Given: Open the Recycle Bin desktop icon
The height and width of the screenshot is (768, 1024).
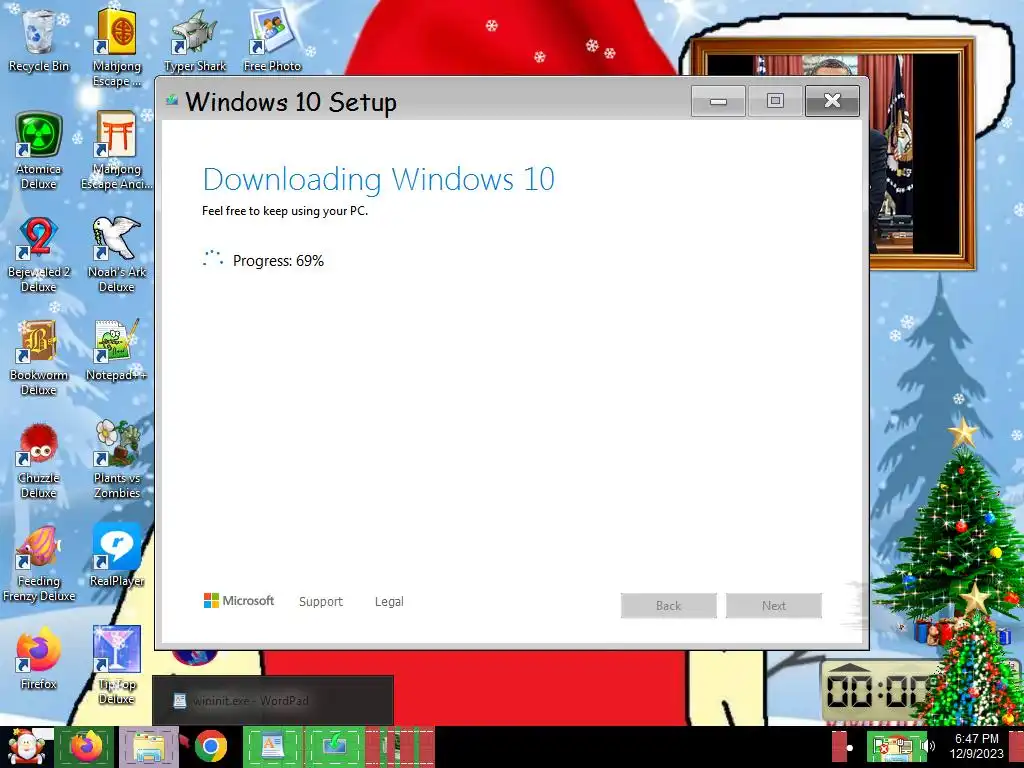Looking at the screenshot, I should point(39,40).
